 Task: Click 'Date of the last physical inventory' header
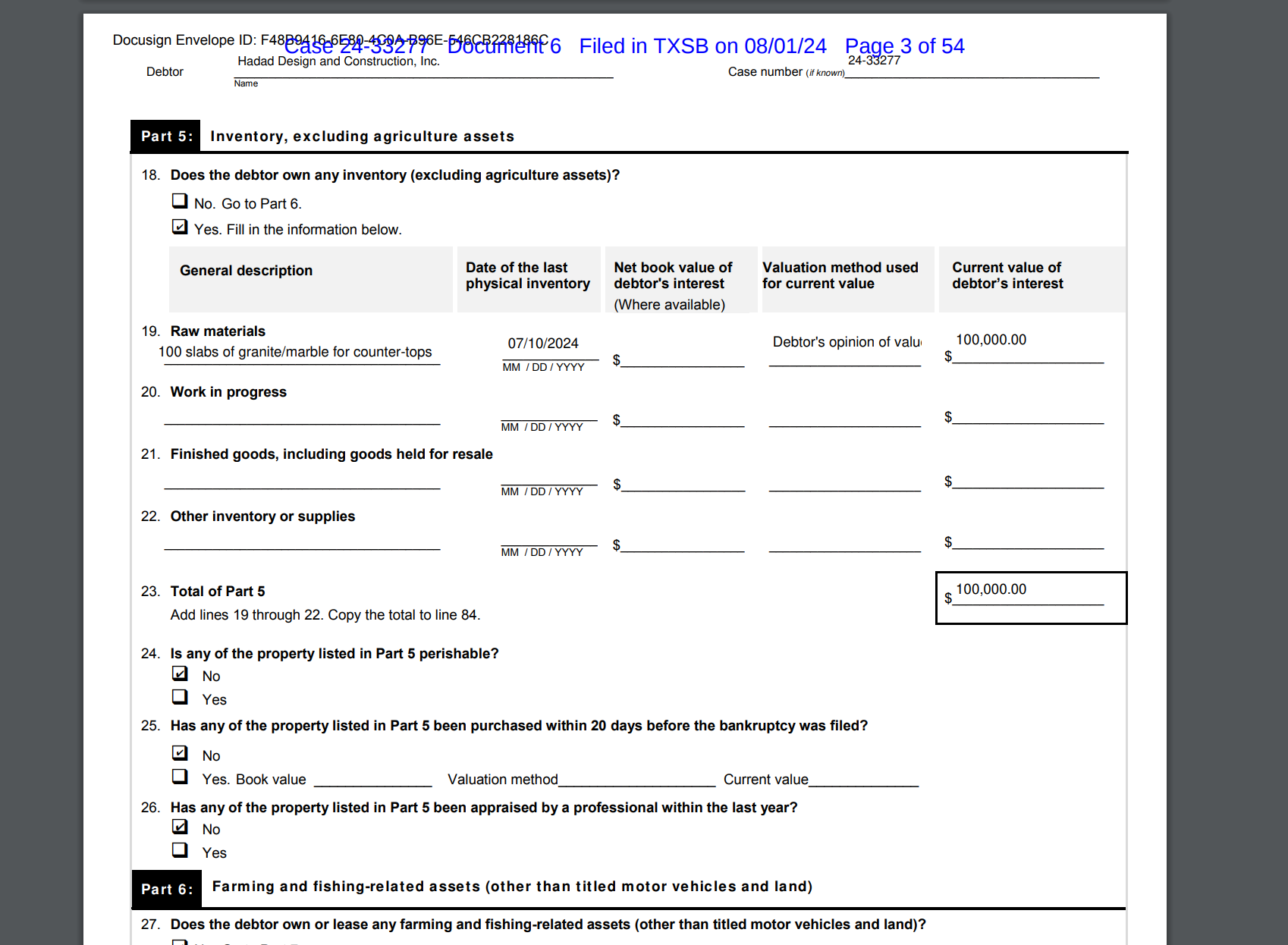pyautogui.click(x=528, y=275)
